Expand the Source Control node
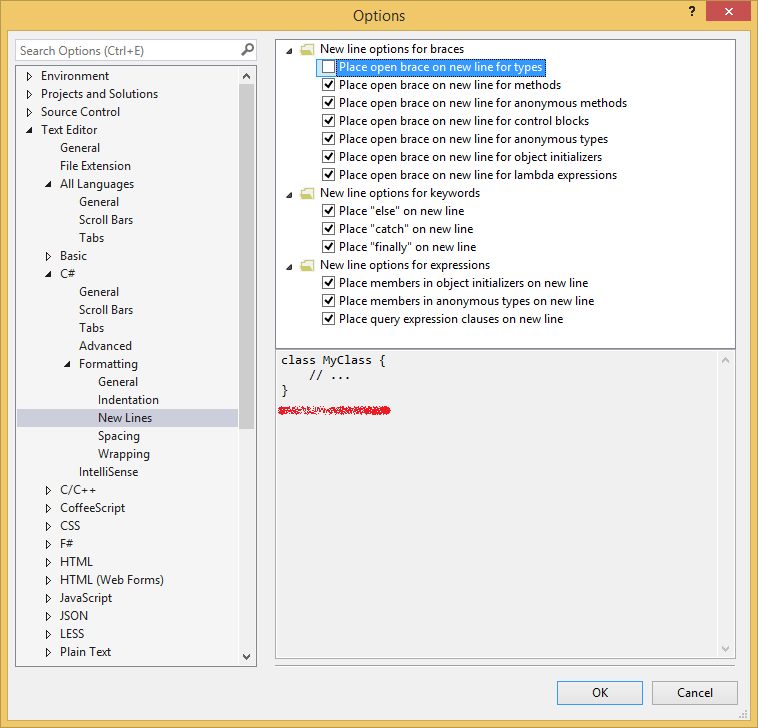The width and height of the screenshot is (758, 728). [29, 112]
